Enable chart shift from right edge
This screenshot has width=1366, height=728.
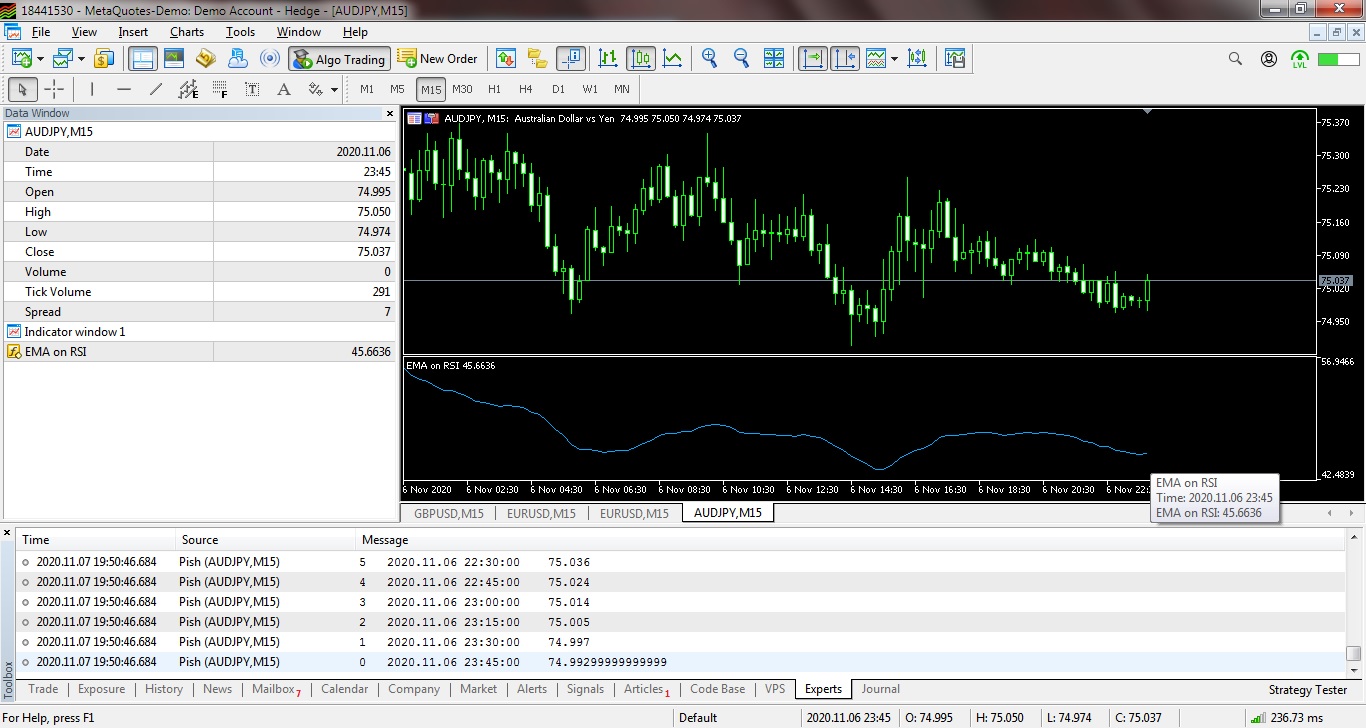click(845, 58)
